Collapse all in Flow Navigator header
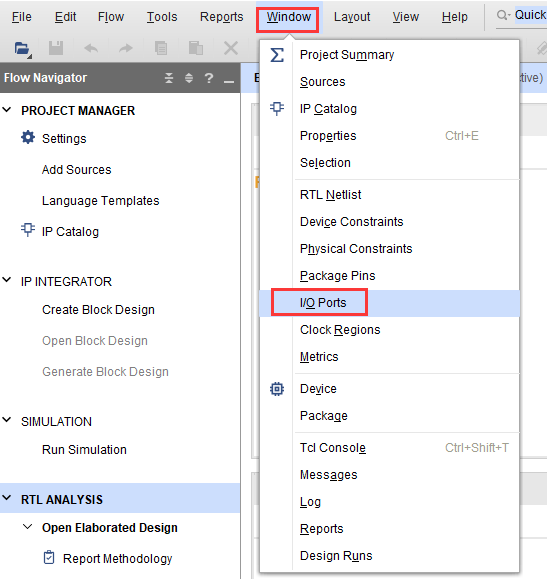Screen dimensions: 547x579 pyautogui.click(x=169, y=78)
